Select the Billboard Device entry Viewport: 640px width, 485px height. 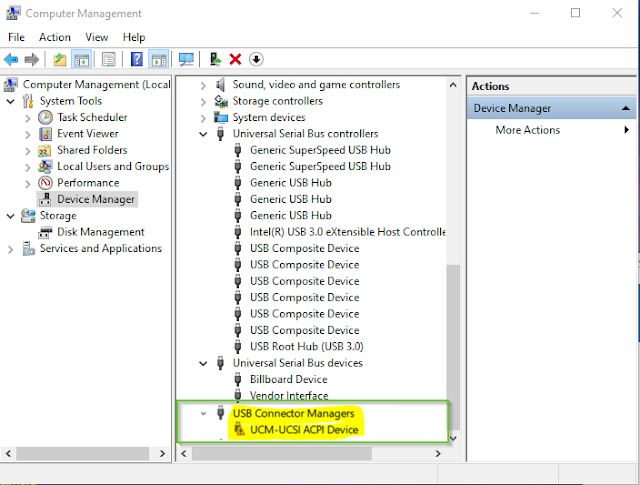coord(289,379)
